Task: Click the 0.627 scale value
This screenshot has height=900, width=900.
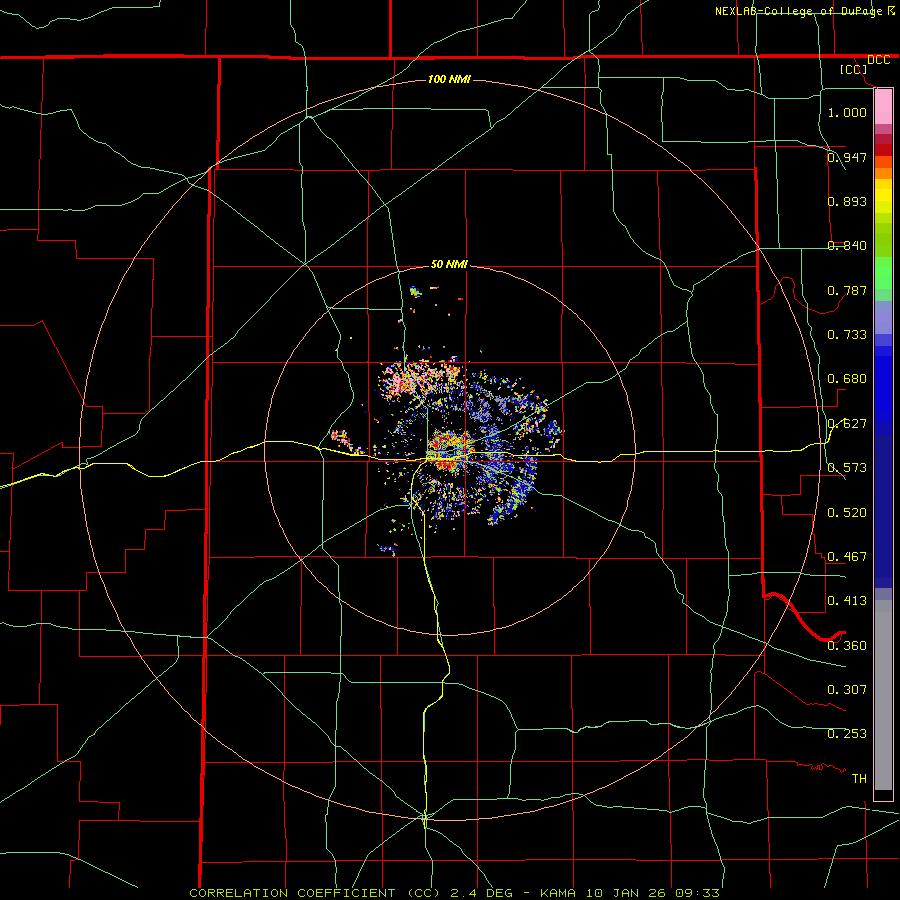Action: pyautogui.click(x=847, y=424)
